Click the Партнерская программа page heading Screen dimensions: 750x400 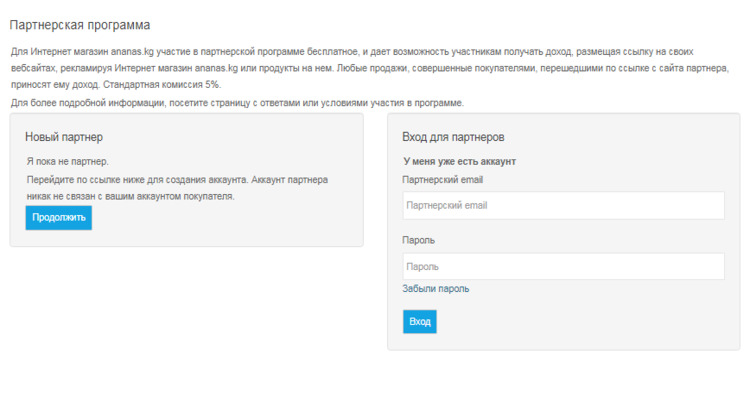80,25
